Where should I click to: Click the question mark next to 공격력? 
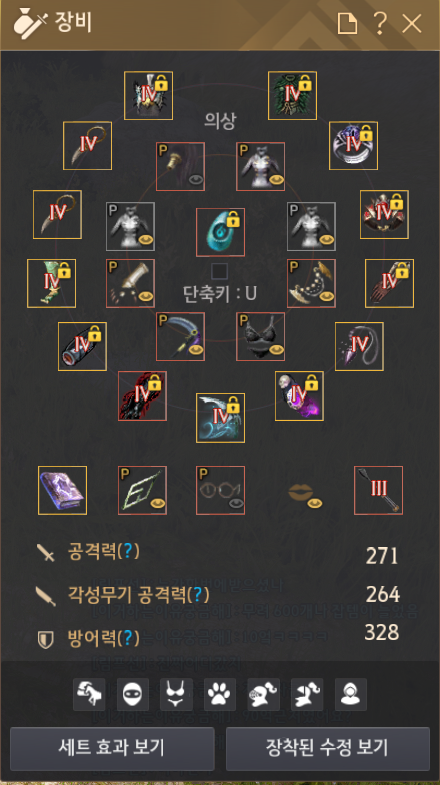[x=128, y=552]
